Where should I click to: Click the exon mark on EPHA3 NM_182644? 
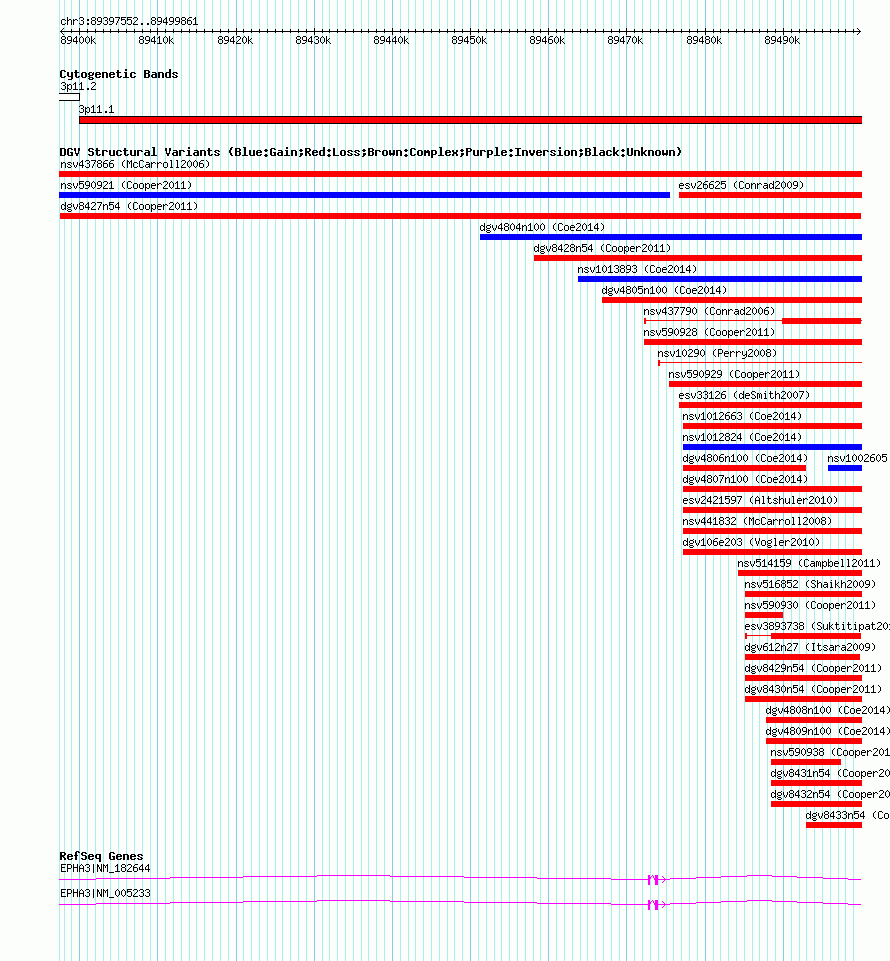654,879
